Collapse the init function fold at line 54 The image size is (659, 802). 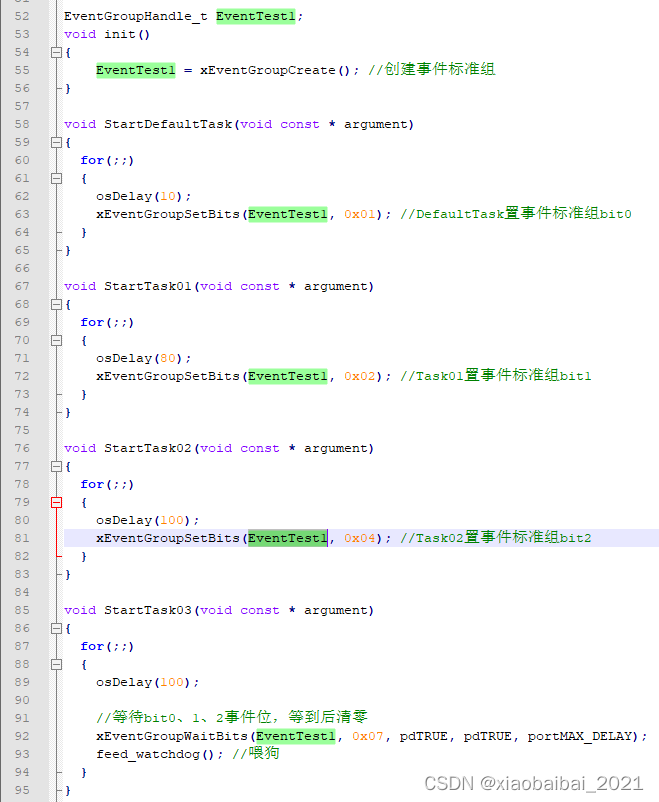point(56,52)
